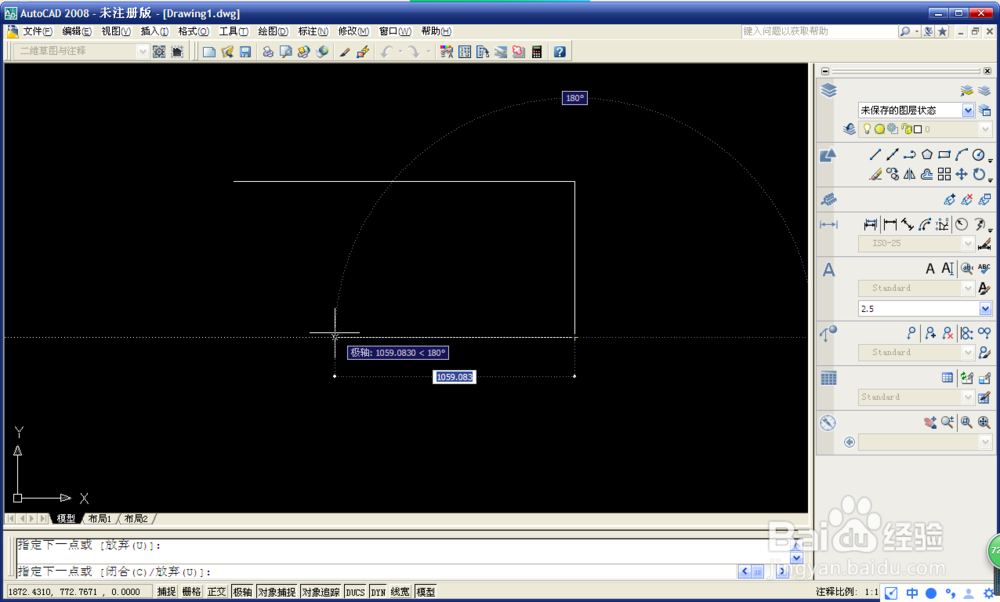Click the help search field
This screenshot has width=1000, height=602.
click(819, 31)
